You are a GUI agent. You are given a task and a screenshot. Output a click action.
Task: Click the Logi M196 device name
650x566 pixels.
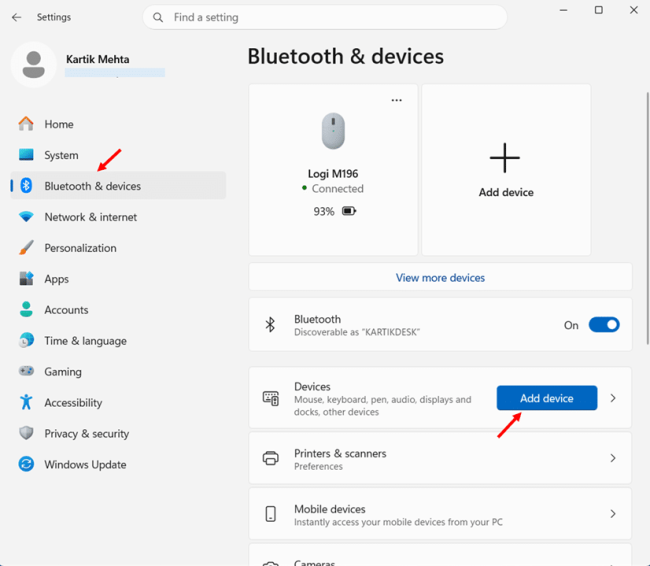coord(333,174)
